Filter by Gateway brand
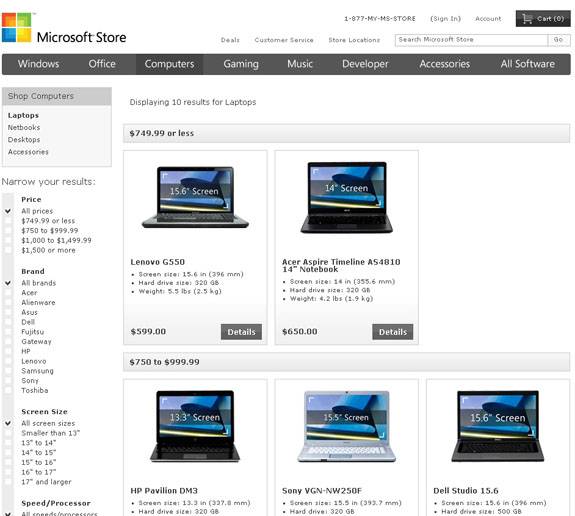The image size is (575, 516). 8,341
